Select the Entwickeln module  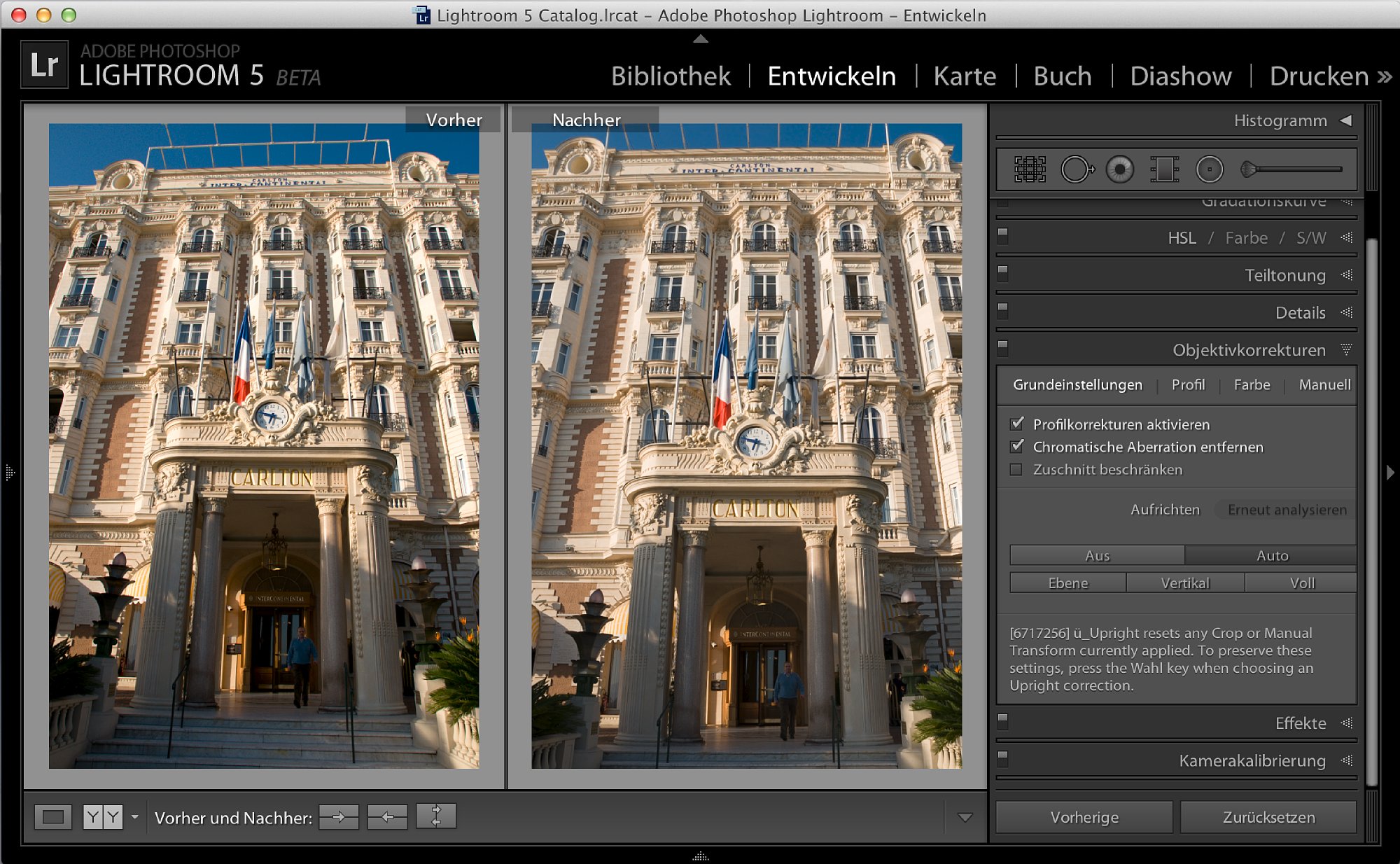832,76
